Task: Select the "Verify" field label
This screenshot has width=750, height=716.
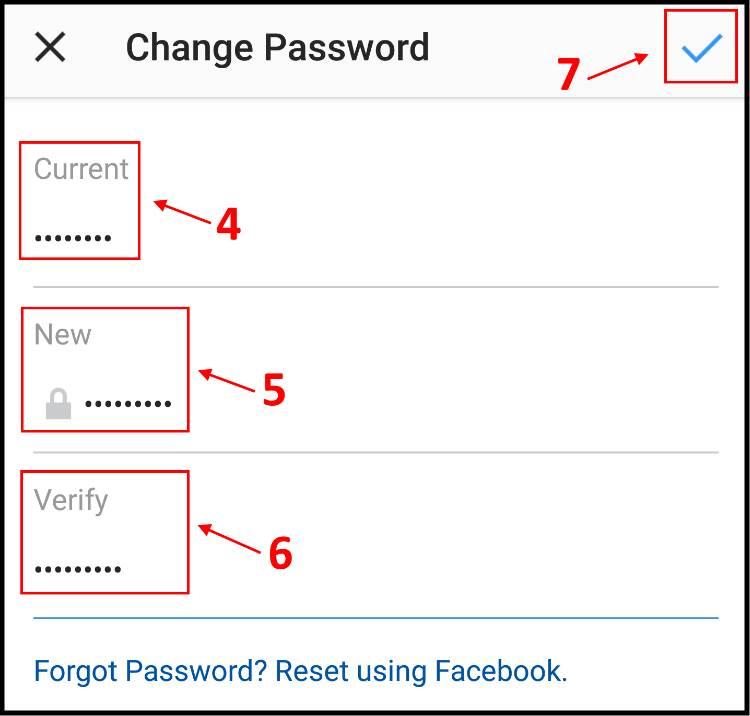Action: point(71,501)
